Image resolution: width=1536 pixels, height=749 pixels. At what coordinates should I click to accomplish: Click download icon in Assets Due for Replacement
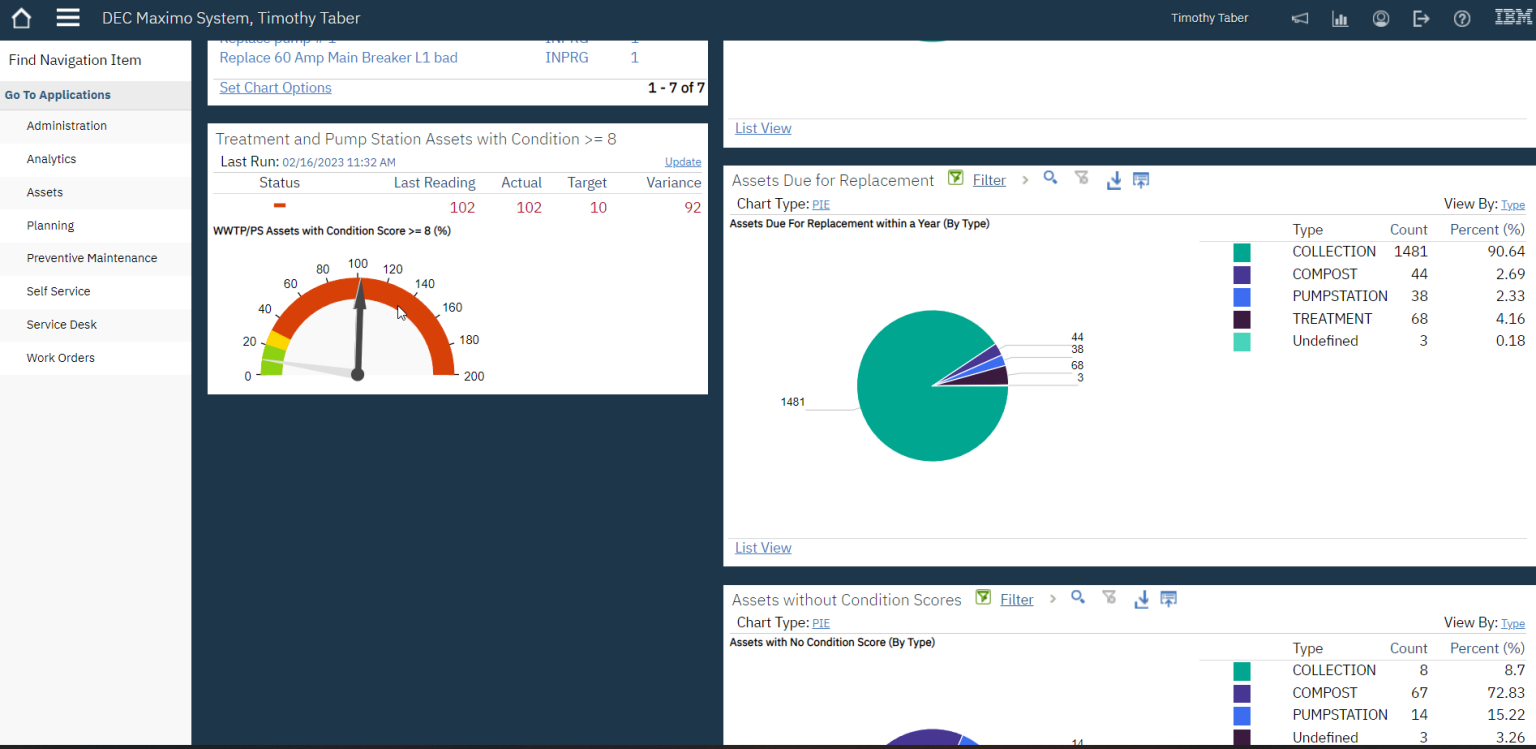(x=1114, y=180)
